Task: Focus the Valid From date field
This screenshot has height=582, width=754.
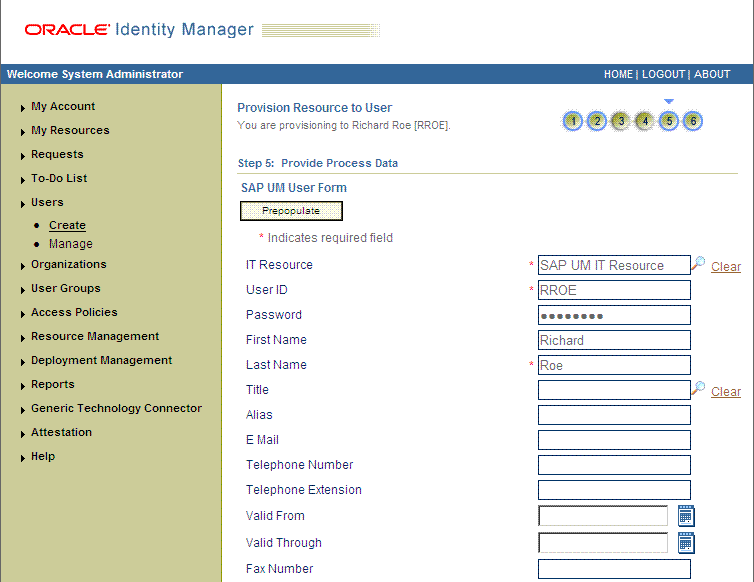Action: [x=603, y=516]
